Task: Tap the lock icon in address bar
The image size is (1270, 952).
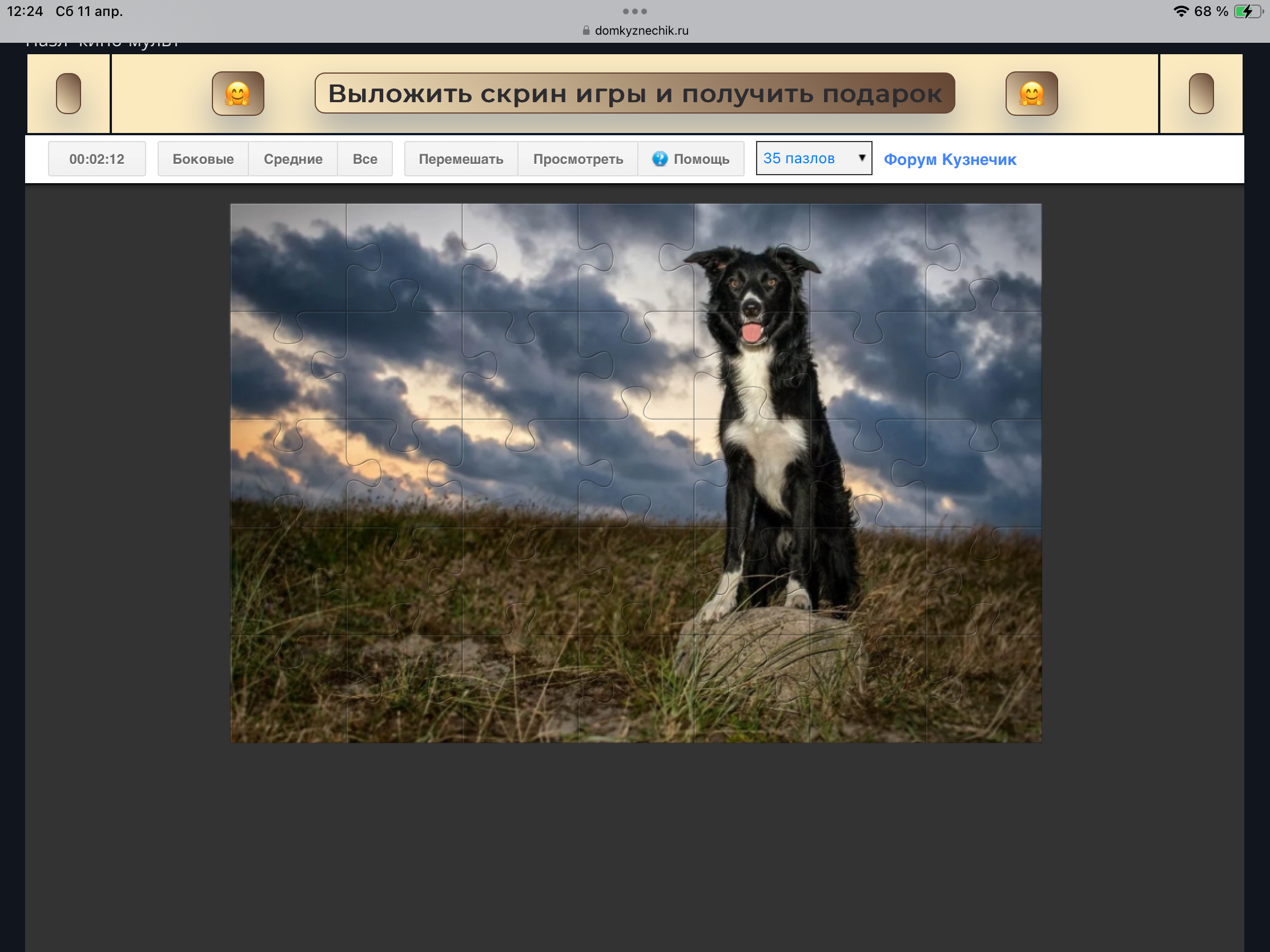Action: (586, 30)
